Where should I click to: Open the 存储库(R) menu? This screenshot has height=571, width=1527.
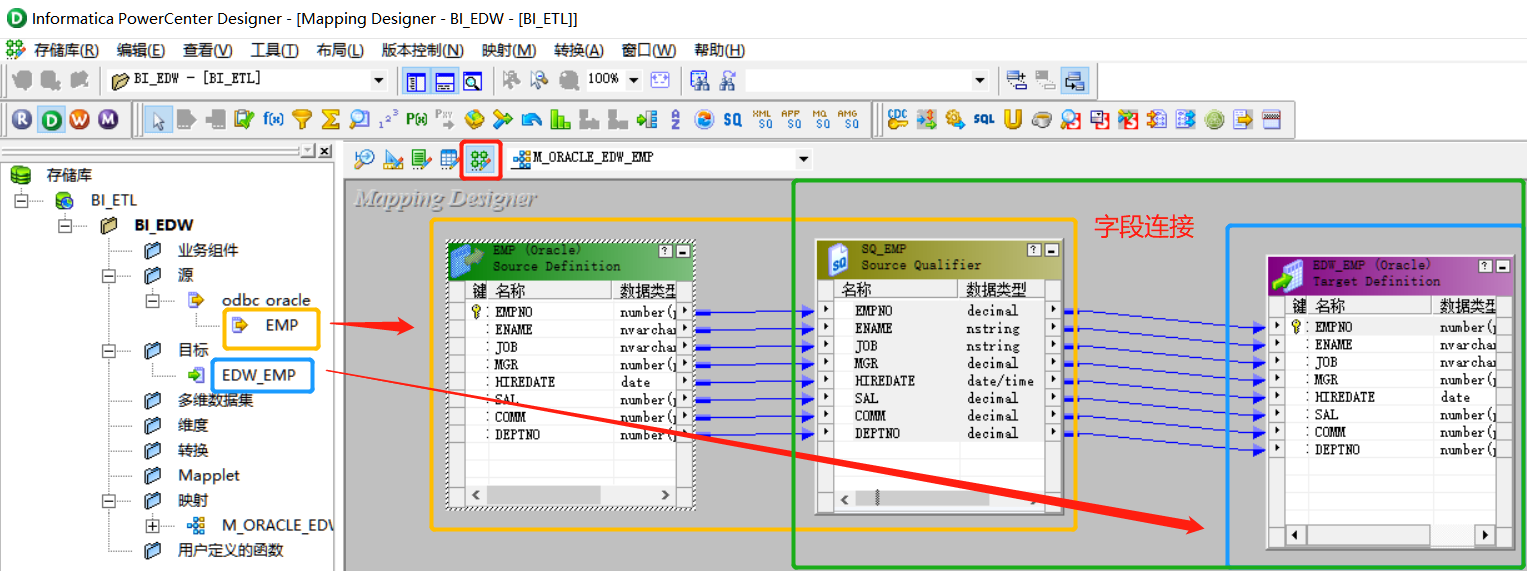click(66, 50)
